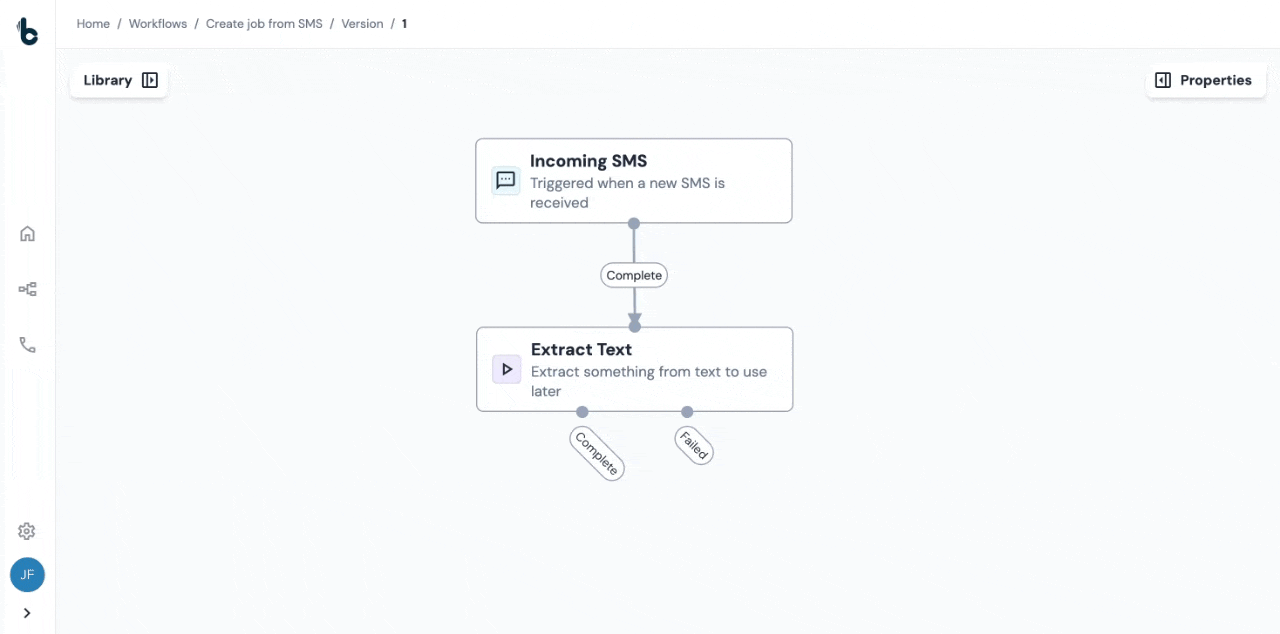Screen dimensions: 1280x634
Task: Click the Complete label between the two nodes
Action: (x=634, y=275)
